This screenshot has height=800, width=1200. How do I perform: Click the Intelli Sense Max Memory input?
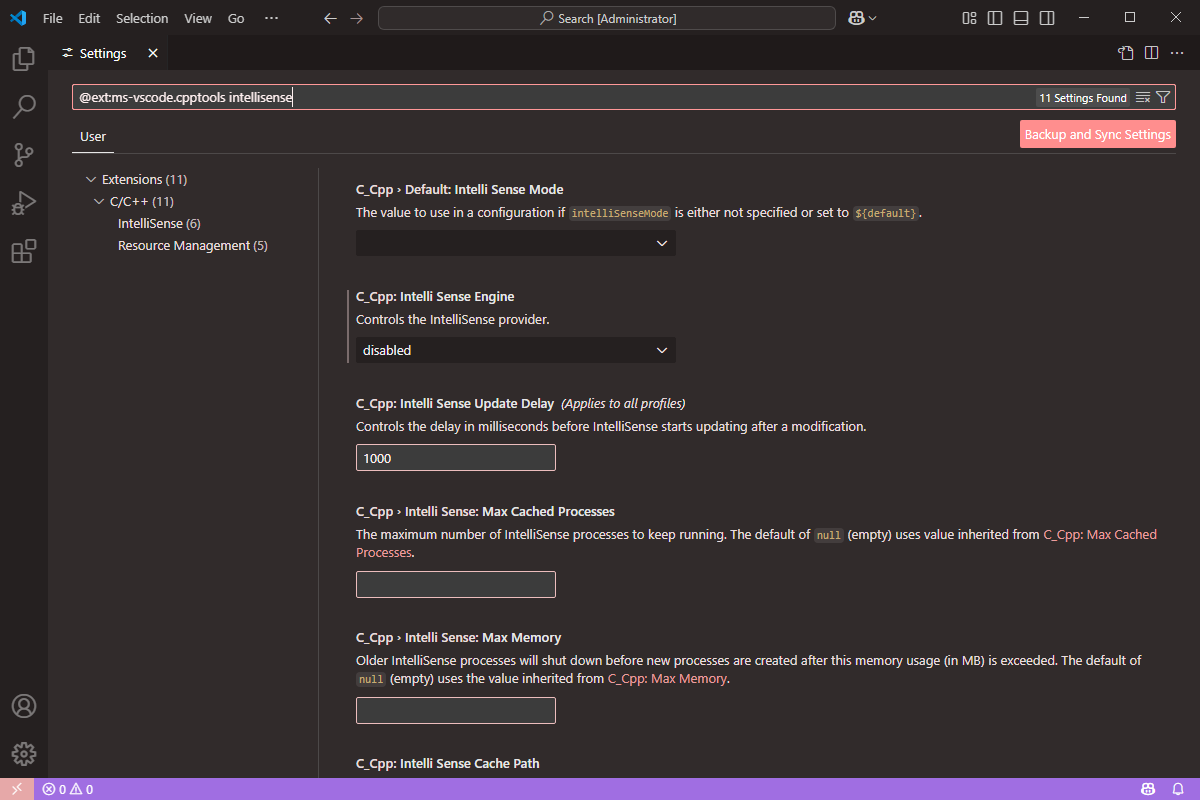click(456, 710)
